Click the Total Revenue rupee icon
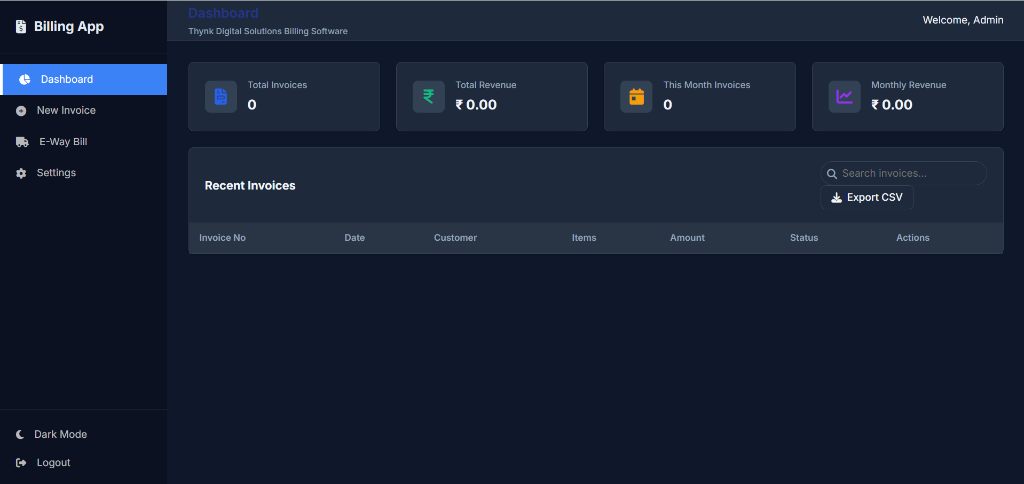The image size is (1024, 484). (428, 97)
